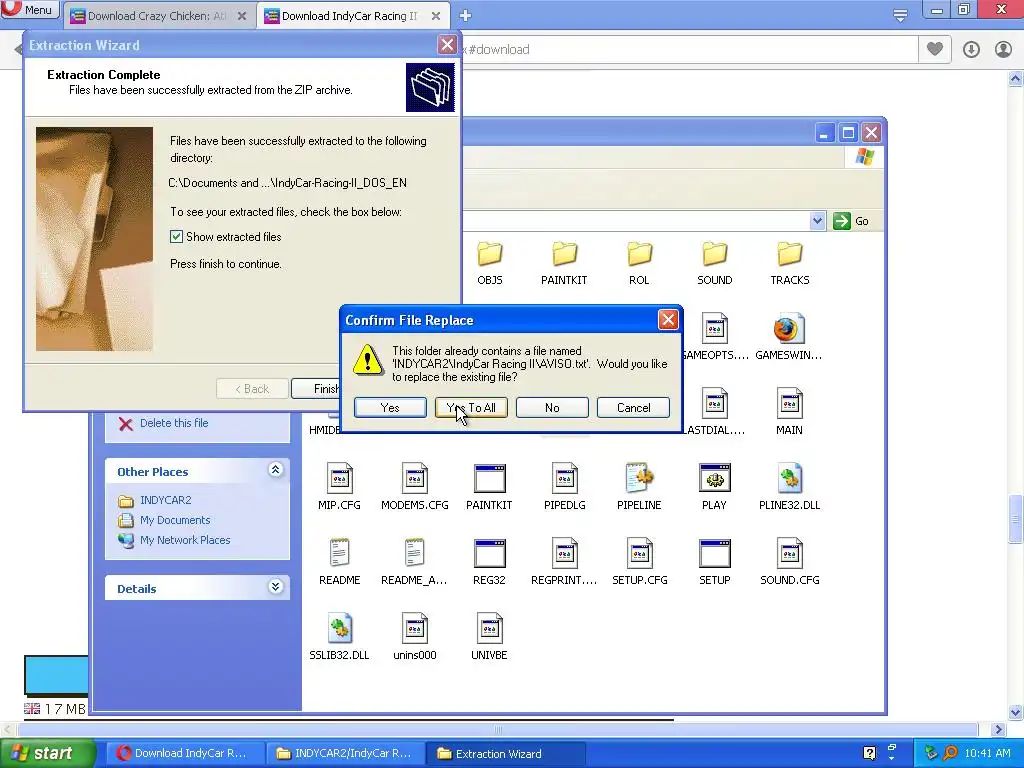Select the REGPRINT file
The width and height of the screenshot is (1024, 768).
pyautogui.click(x=564, y=561)
